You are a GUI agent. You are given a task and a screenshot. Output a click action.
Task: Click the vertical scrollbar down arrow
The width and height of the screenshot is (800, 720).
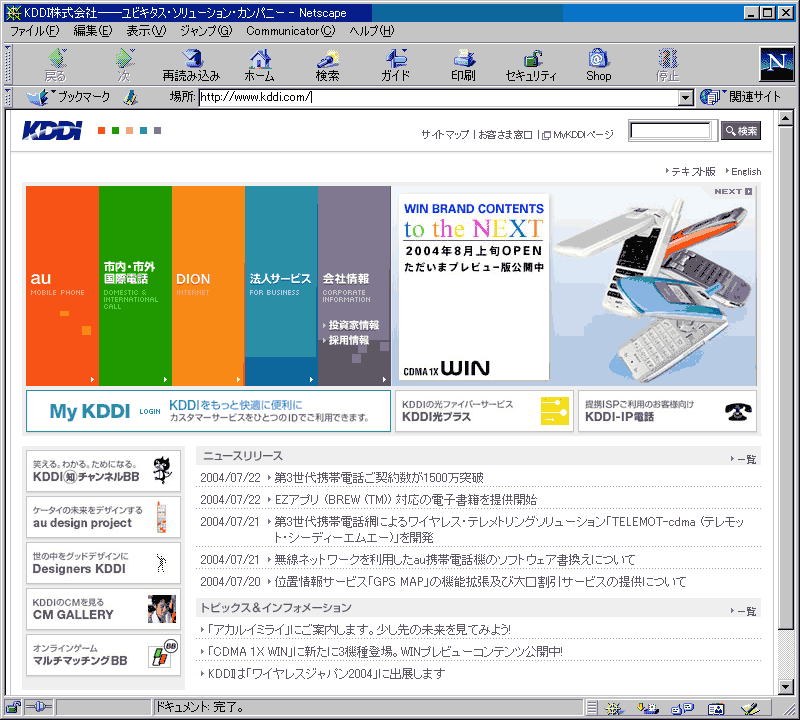(x=786, y=687)
